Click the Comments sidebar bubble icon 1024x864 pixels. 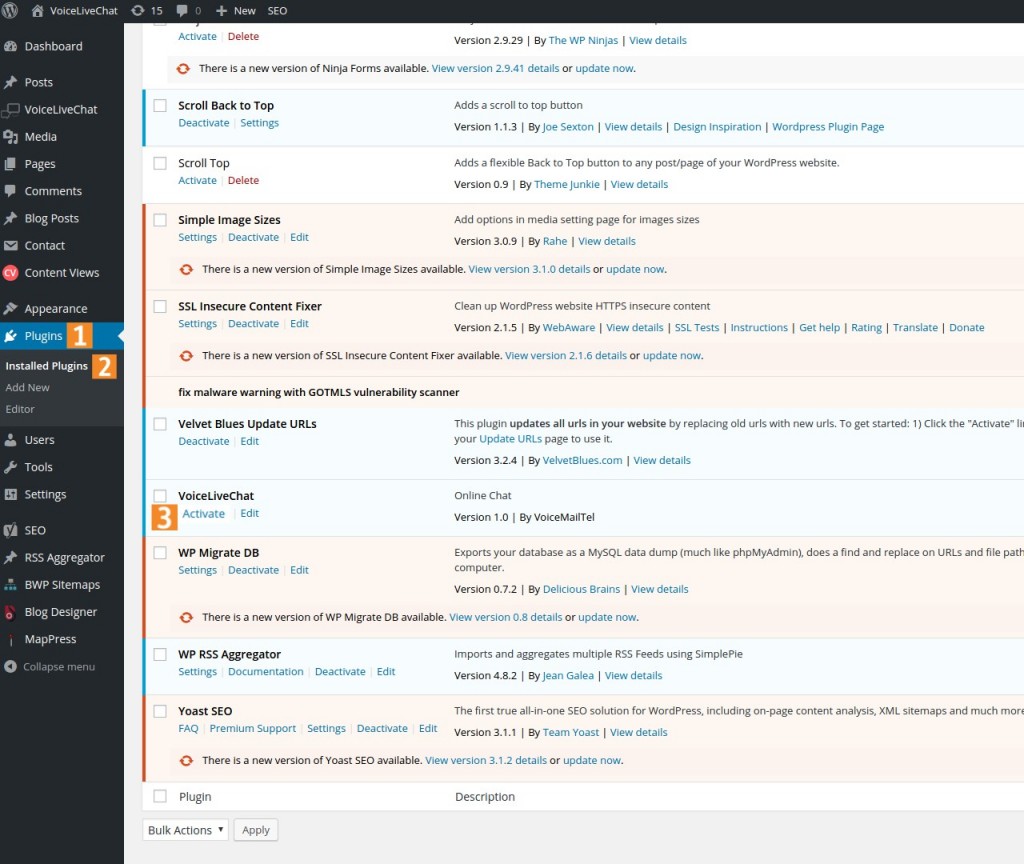click(10, 191)
